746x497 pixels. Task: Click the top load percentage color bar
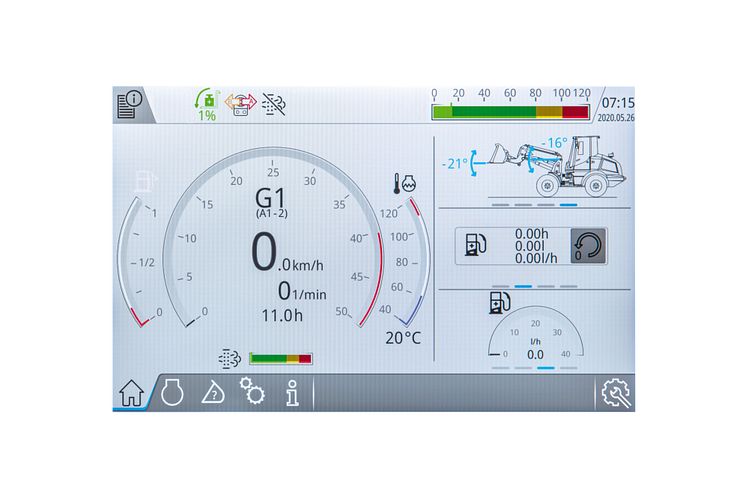[x=511, y=111]
